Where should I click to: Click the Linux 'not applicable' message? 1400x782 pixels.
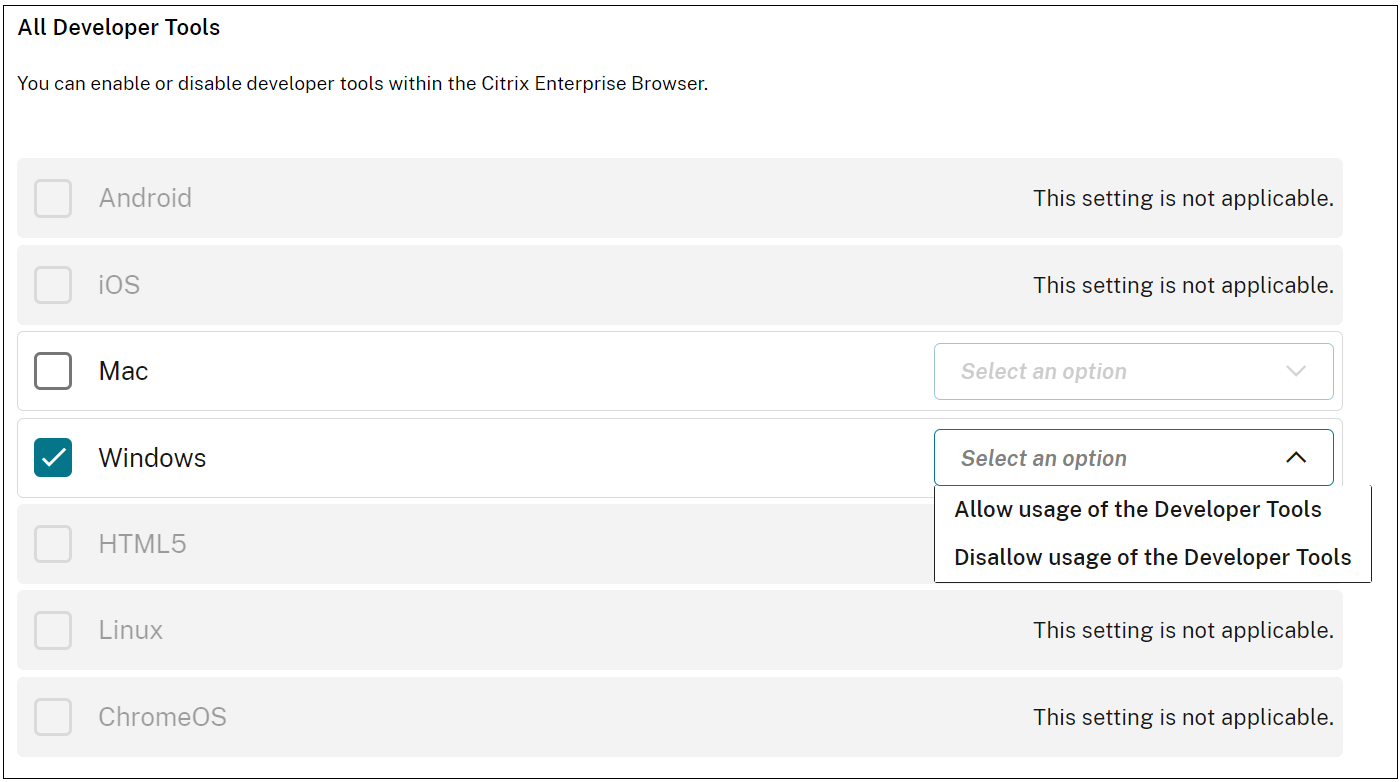point(1183,631)
